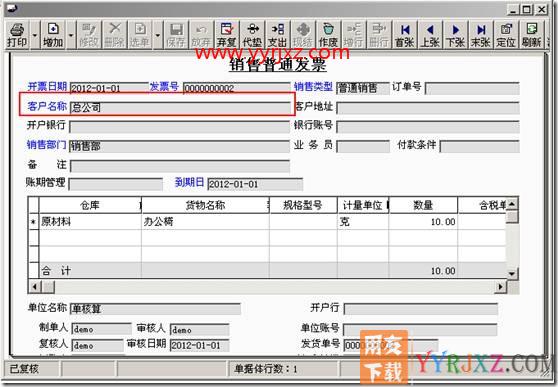The image size is (558, 387).
Task: Go to next invoice with 下张
Action: point(455,35)
